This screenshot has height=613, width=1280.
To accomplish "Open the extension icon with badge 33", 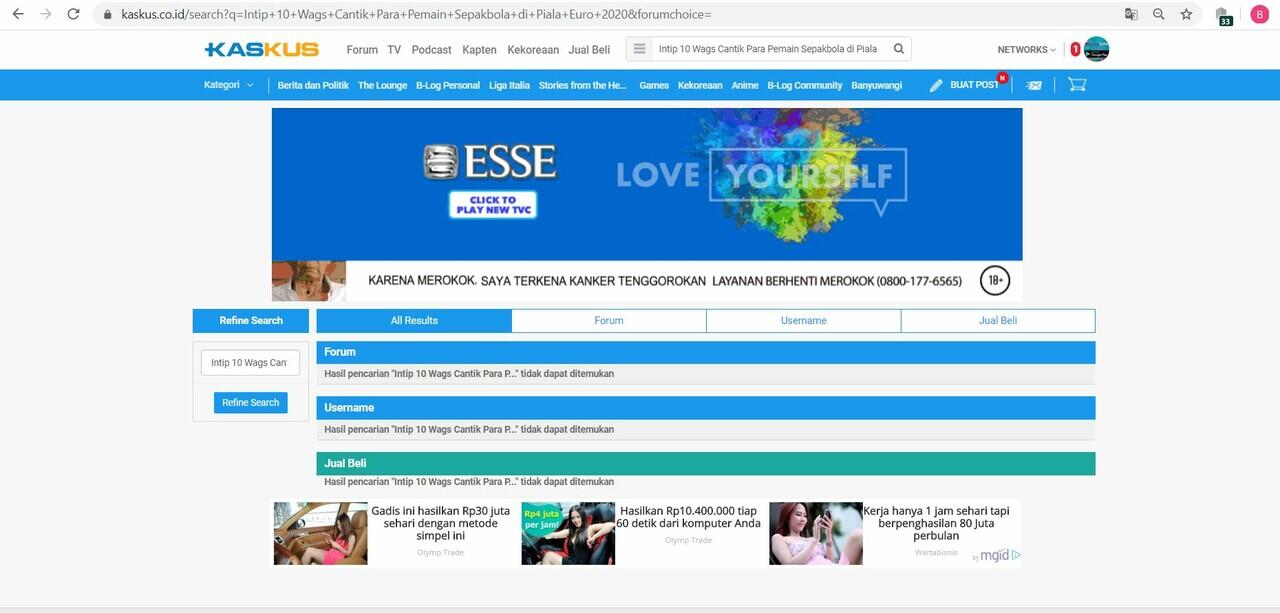I will point(1223,15).
